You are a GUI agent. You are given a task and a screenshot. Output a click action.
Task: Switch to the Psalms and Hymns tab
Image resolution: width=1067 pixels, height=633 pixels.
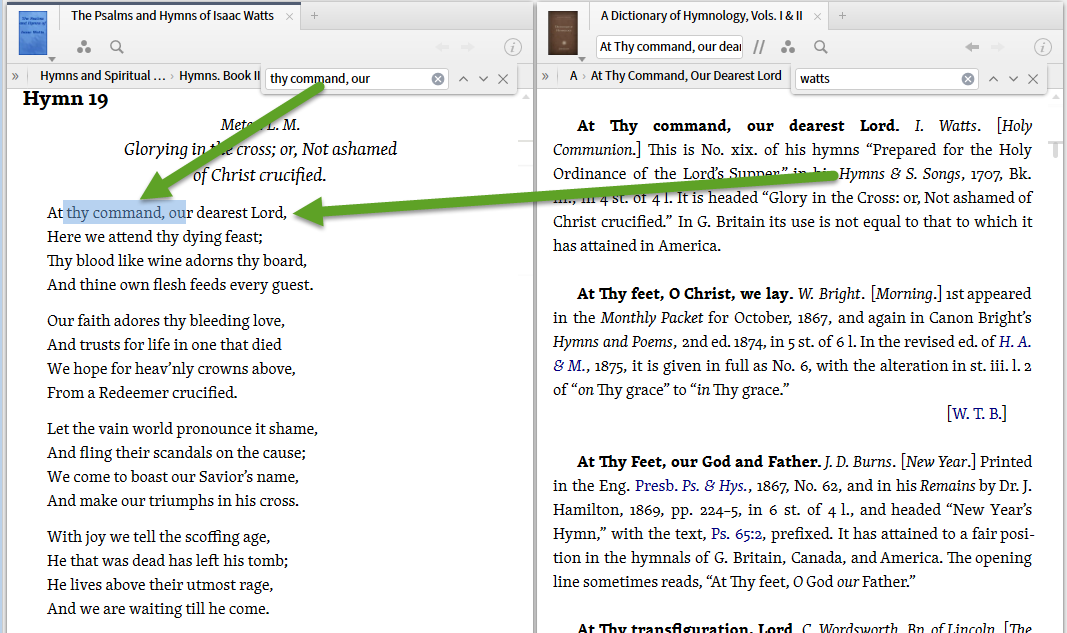coord(170,16)
